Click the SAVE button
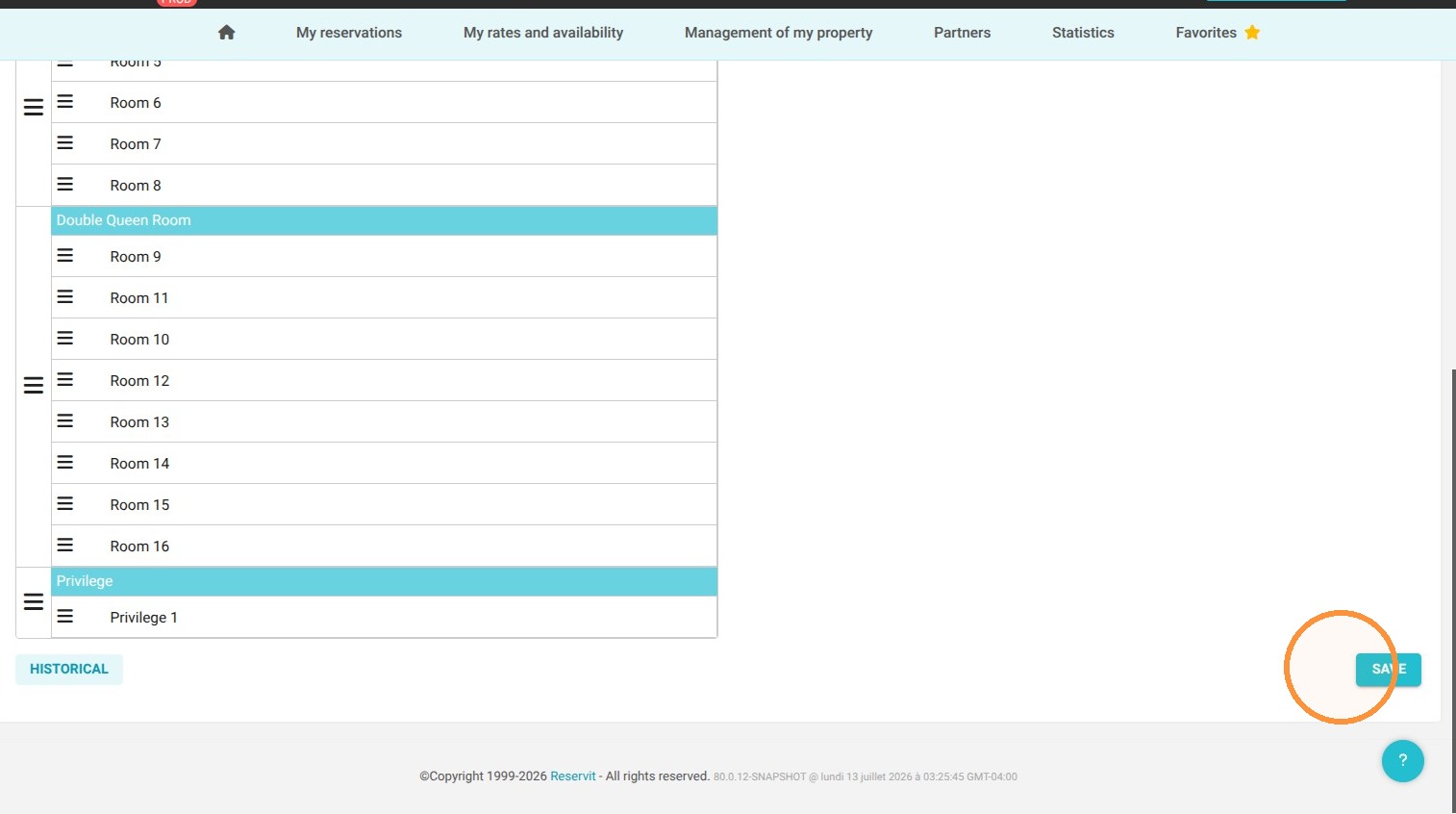The height and width of the screenshot is (814, 1456). (1389, 670)
